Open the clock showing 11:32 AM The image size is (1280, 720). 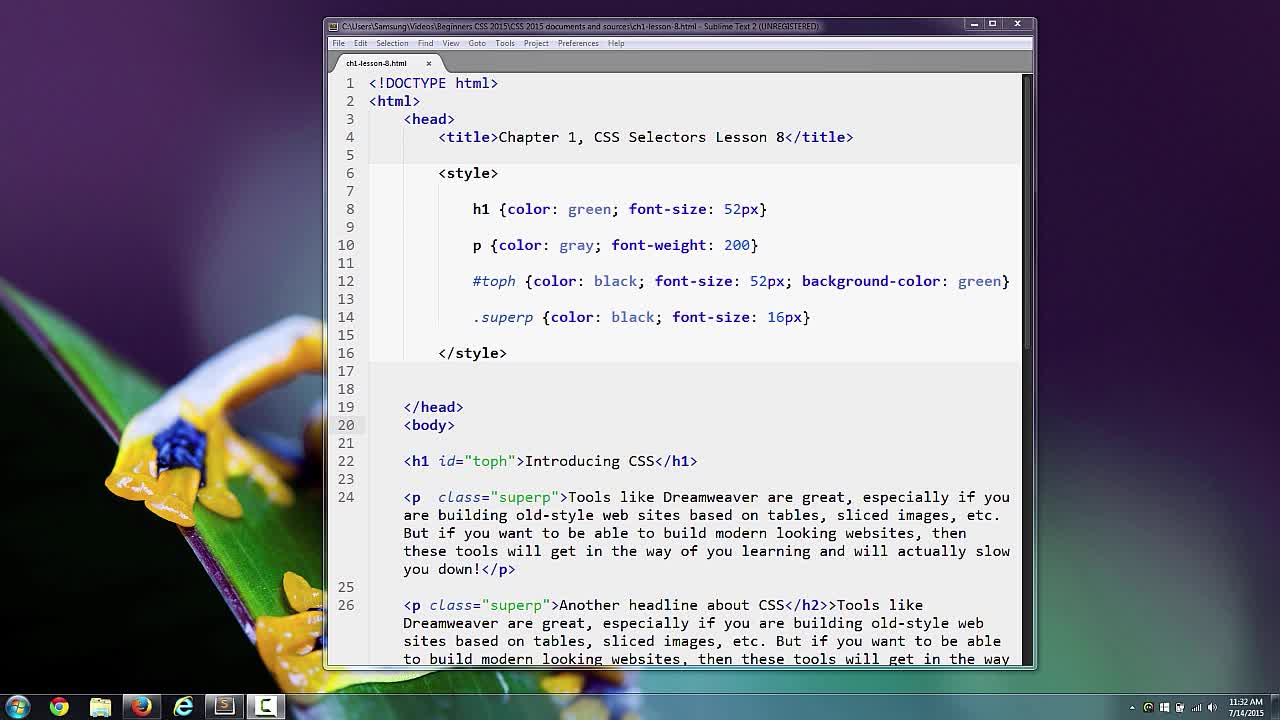pyautogui.click(x=1246, y=707)
